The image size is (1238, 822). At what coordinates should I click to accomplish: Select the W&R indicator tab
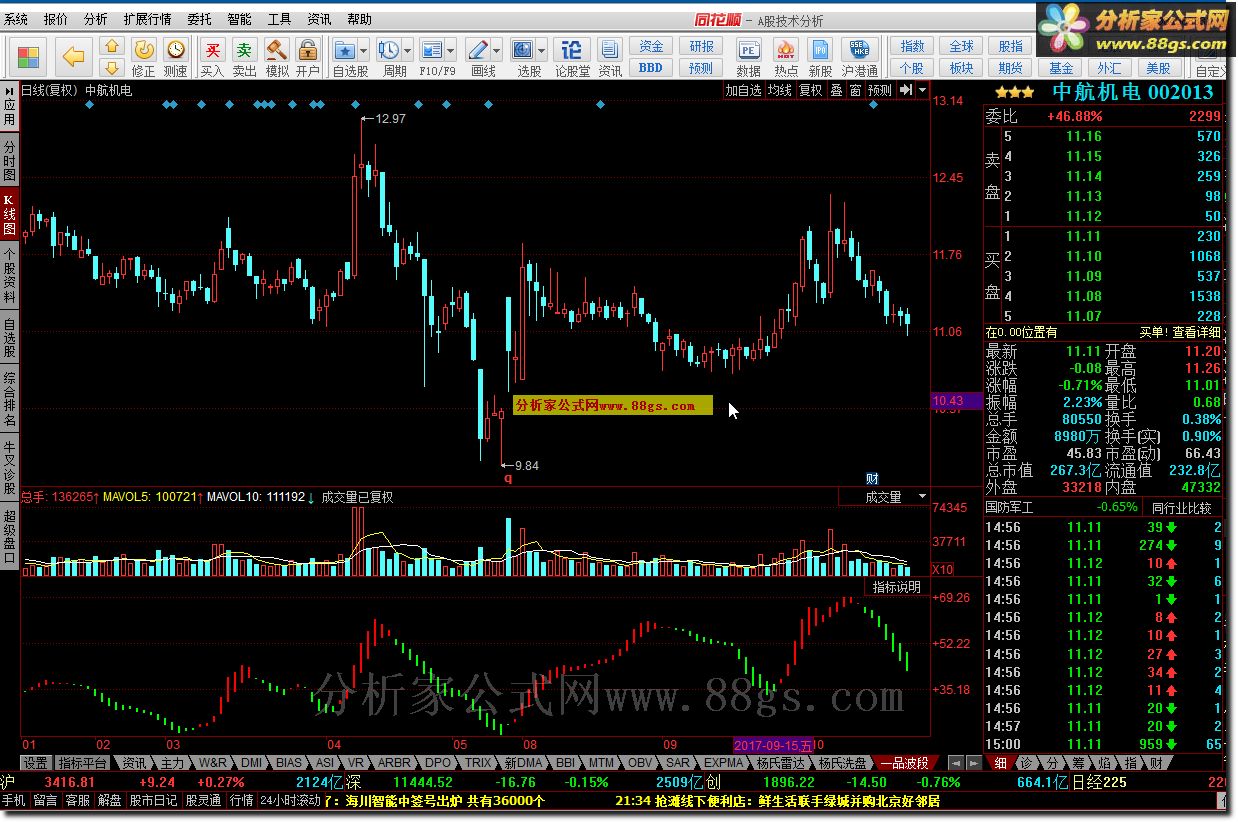213,763
